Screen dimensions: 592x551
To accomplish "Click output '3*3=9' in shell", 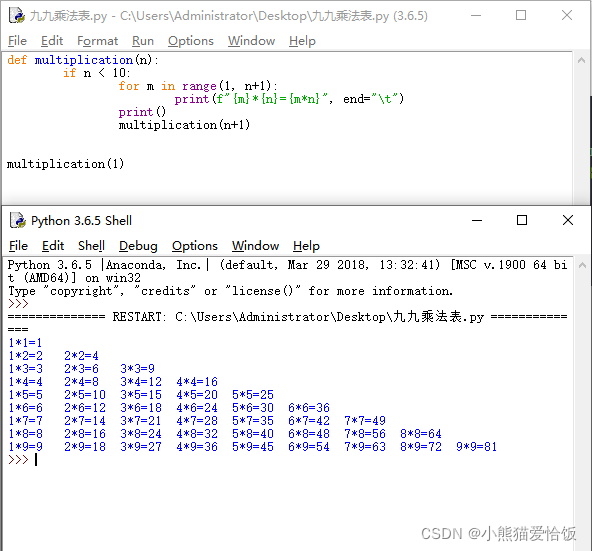I will 137,369.
